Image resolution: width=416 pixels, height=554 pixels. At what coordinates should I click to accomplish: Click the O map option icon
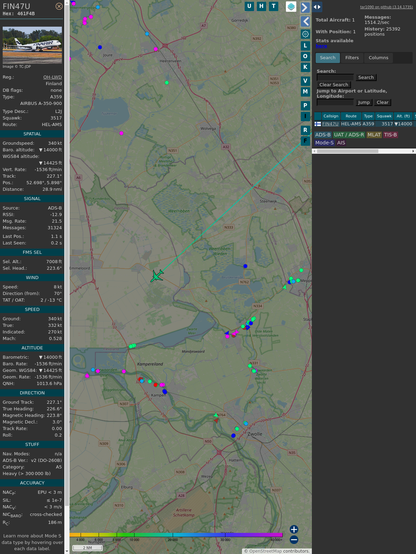[305, 56]
